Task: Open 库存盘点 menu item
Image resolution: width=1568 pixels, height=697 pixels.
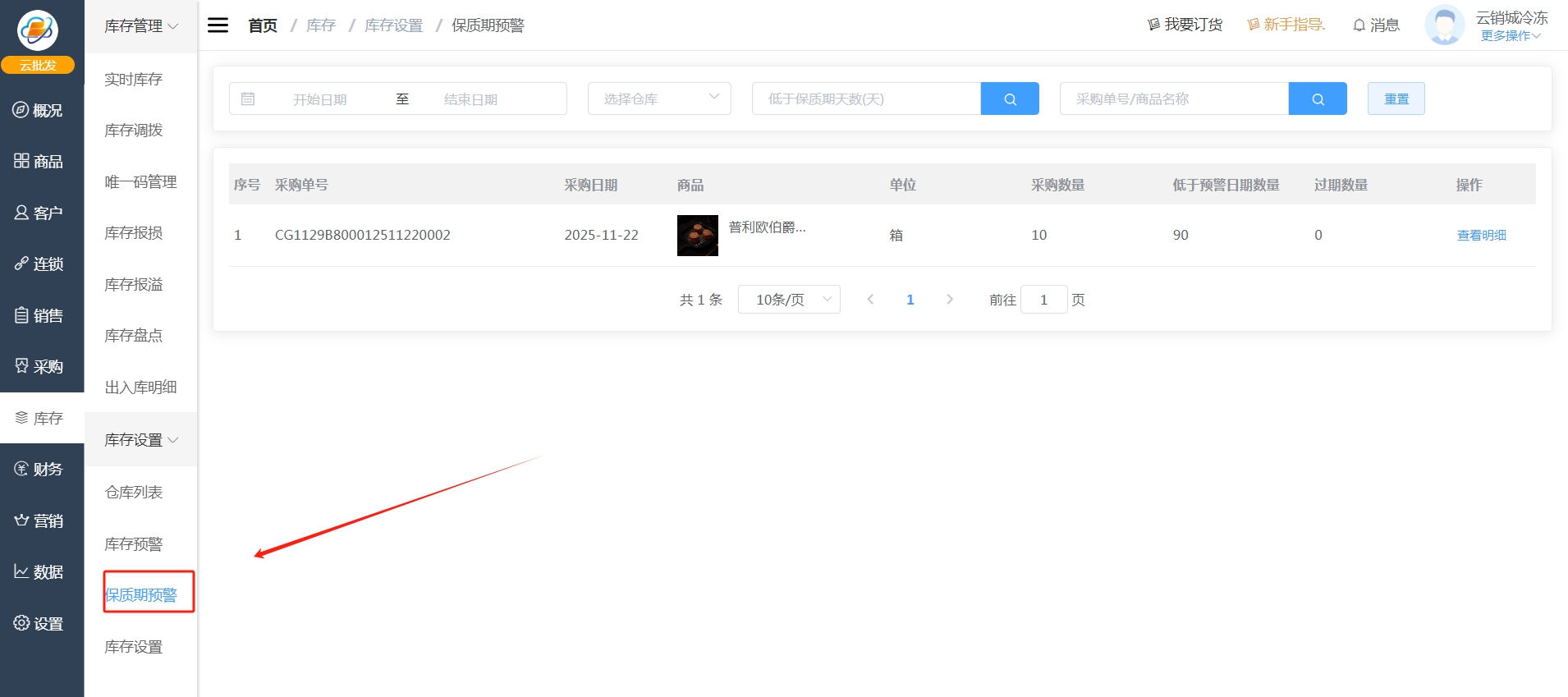Action: point(134,336)
